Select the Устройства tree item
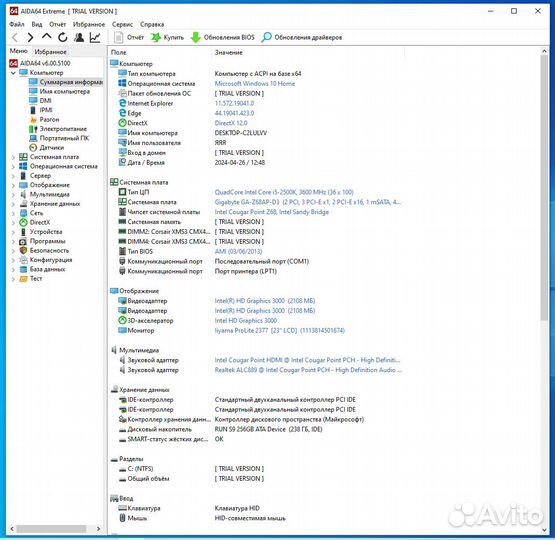The height and width of the screenshot is (540, 555). coord(41,232)
